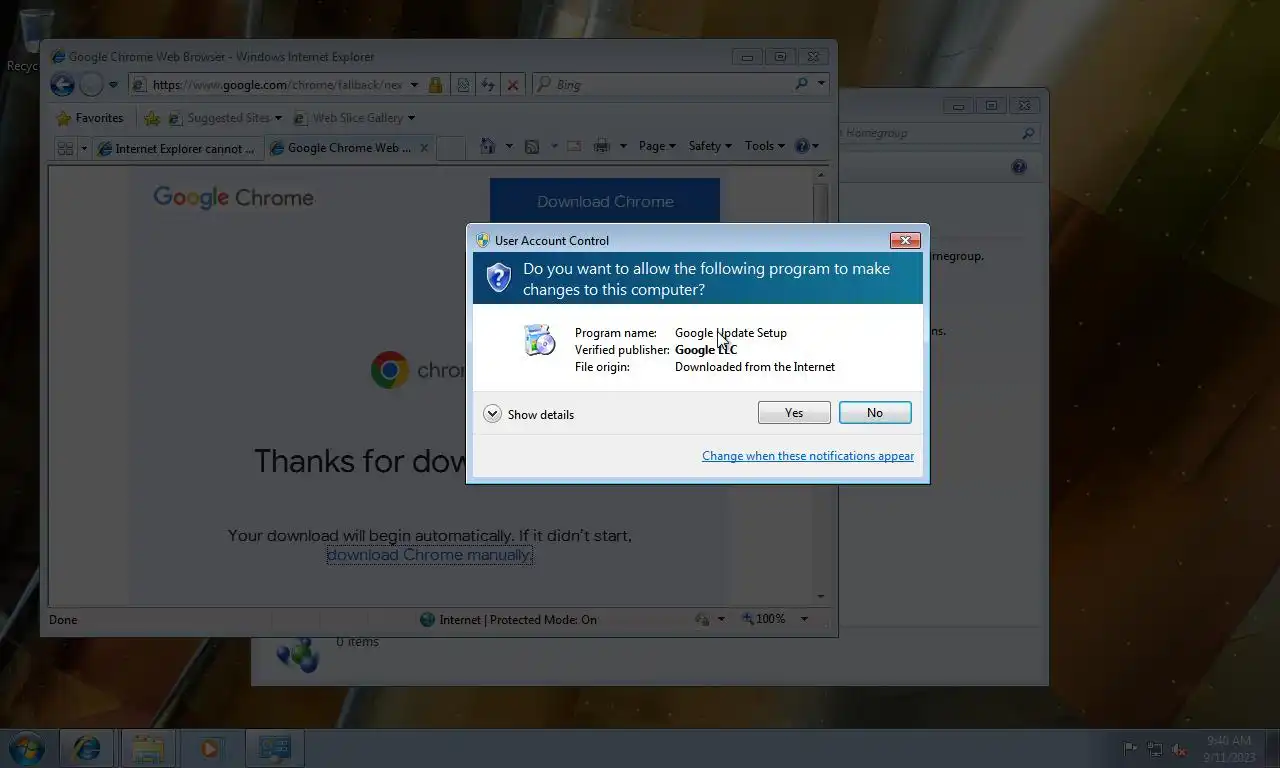Click the Internet Protected Mode status text
This screenshot has width=1280, height=768.
click(x=518, y=620)
